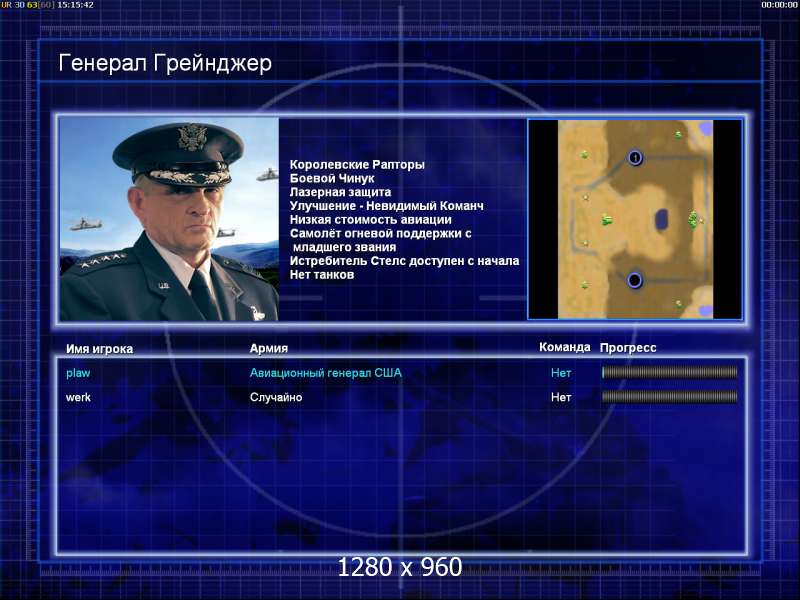Click the blue pond on the map

pyautogui.click(x=662, y=219)
